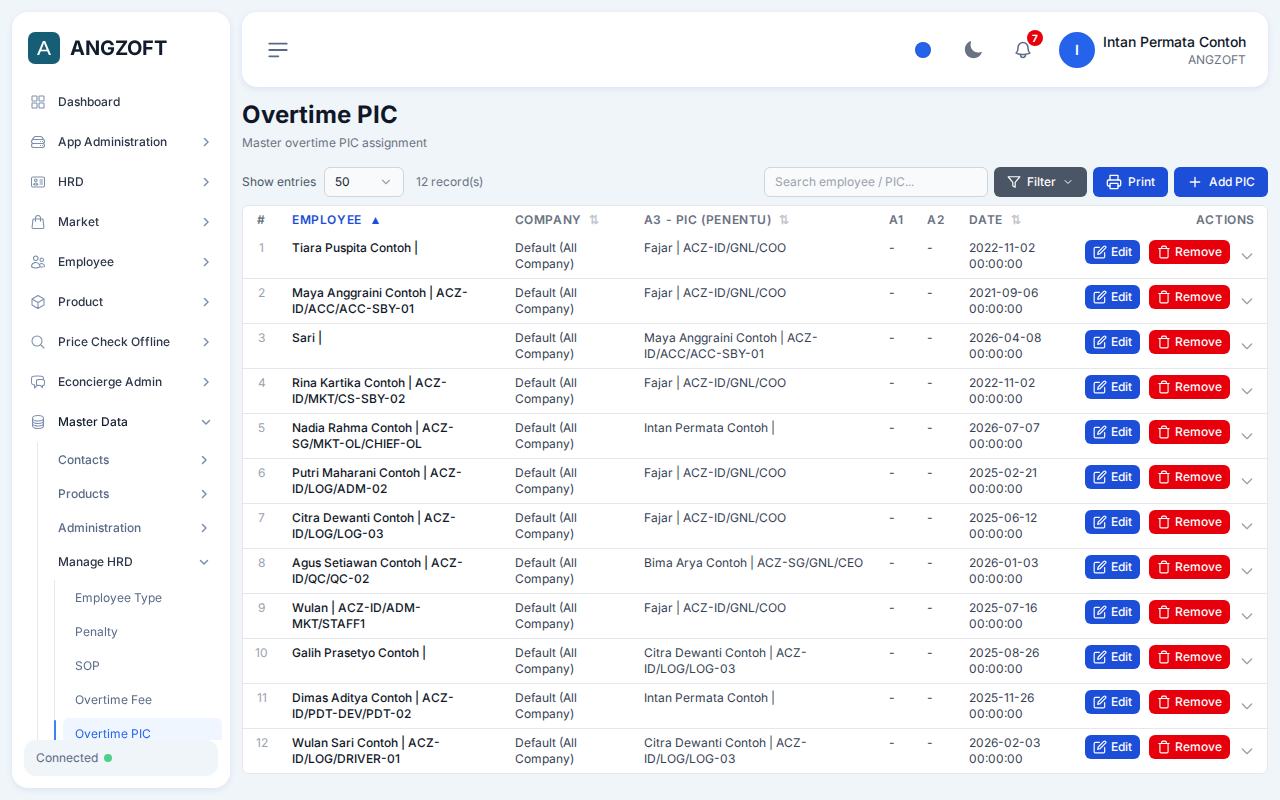The image size is (1280, 800).
Task: Expand Employee sidebar menu
Action: (121, 262)
